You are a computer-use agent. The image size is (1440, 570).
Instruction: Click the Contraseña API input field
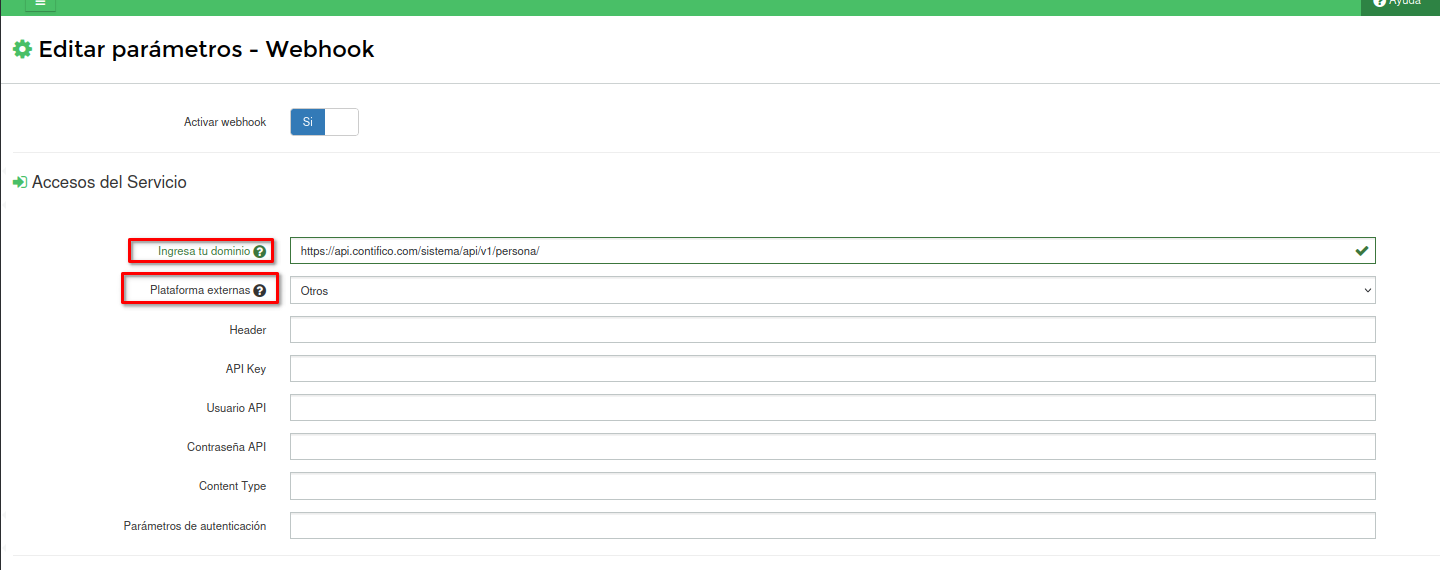coord(832,447)
